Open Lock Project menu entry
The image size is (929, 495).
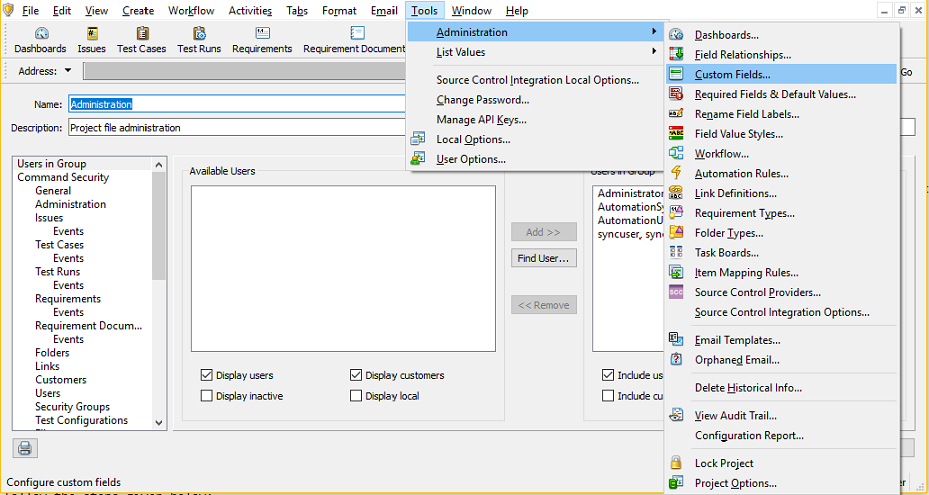coord(724,464)
